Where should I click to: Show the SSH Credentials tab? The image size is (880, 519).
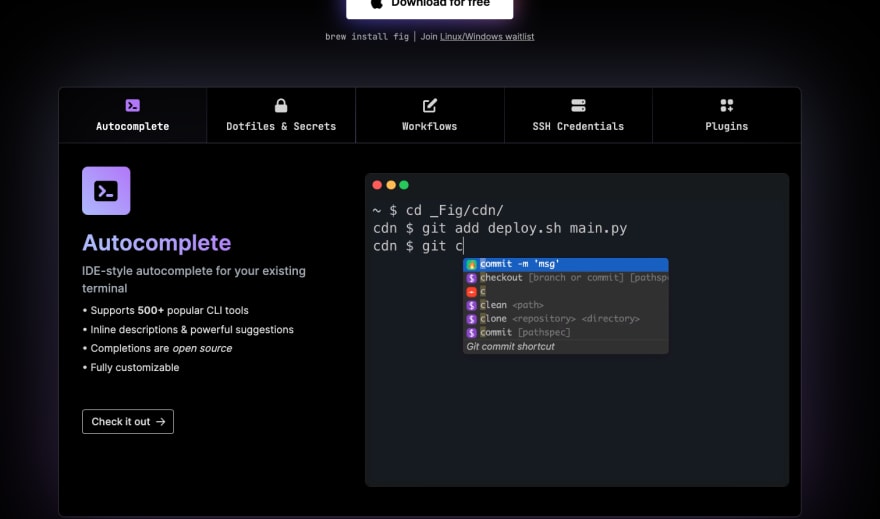[x=578, y=115]
